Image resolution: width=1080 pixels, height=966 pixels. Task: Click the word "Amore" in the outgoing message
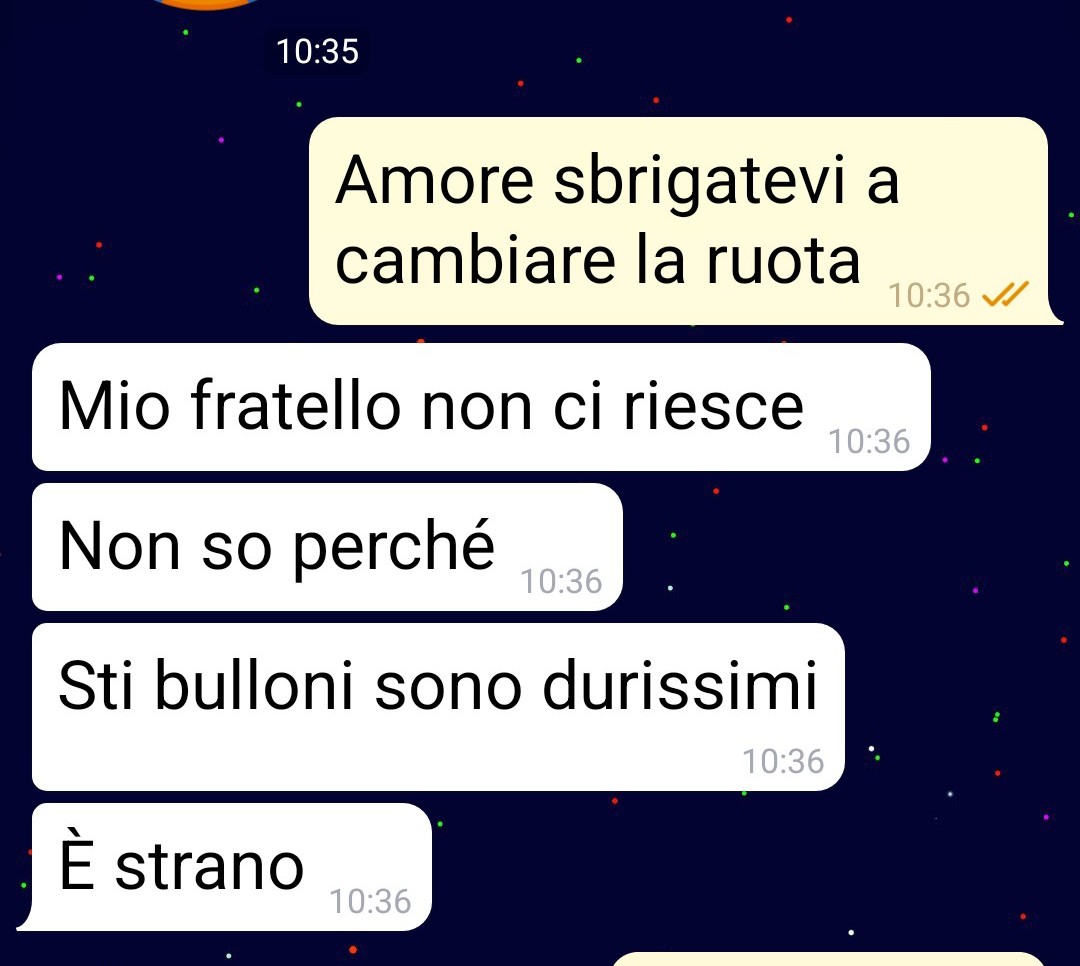point(435,181)
